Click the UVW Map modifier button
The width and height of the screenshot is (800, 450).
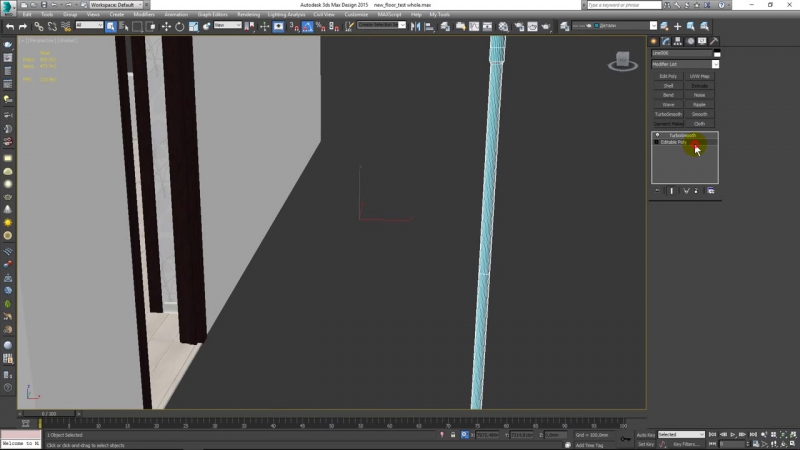(699, 76)
